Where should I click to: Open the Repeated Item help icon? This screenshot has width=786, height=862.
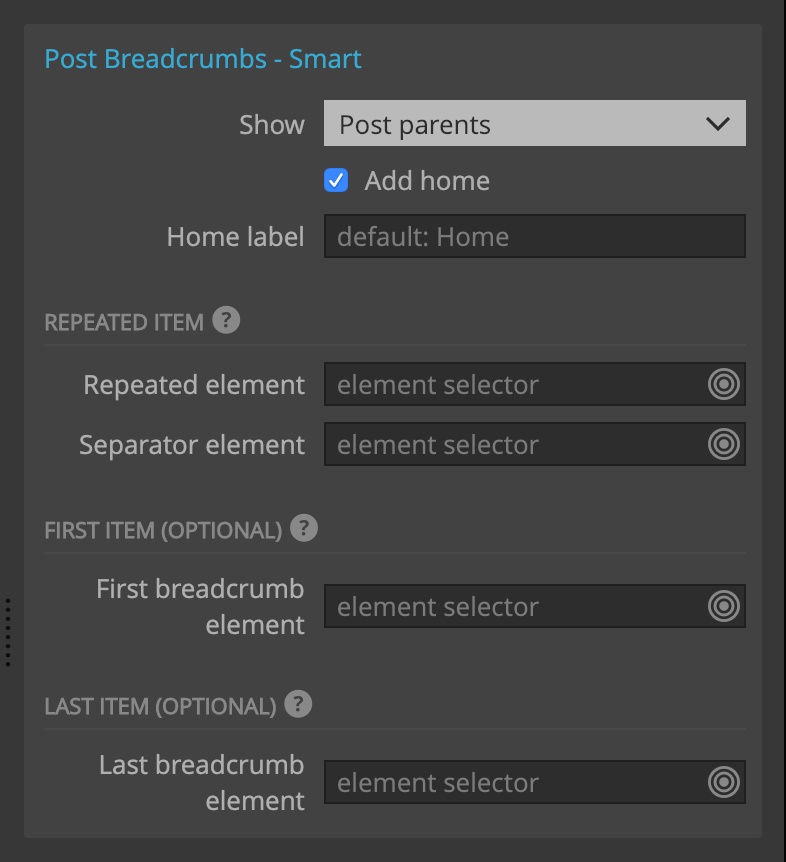point(226,320)
